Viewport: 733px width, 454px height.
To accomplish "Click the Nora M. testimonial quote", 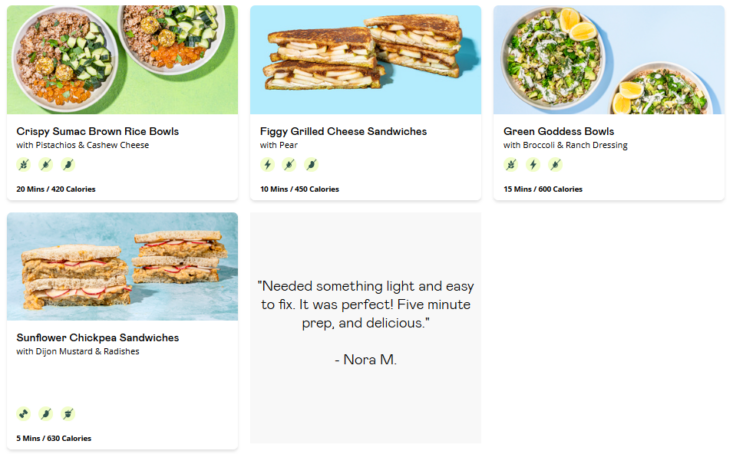I will [x=365, y=305].
